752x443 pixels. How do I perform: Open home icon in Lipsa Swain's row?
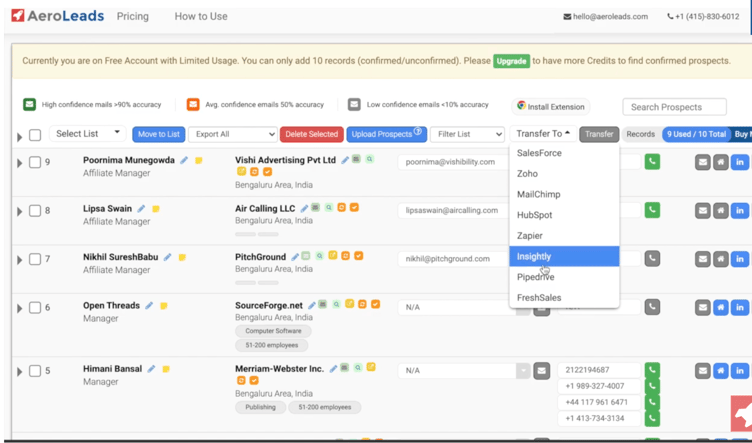click(x=721, y=210)
